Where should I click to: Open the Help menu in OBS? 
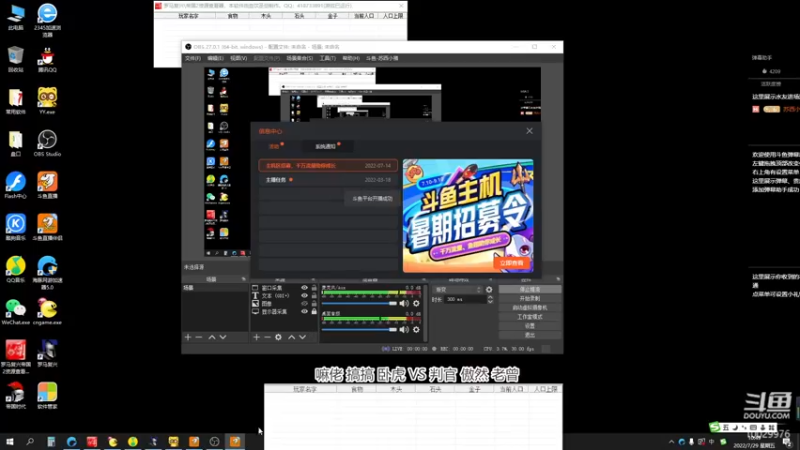351,58
